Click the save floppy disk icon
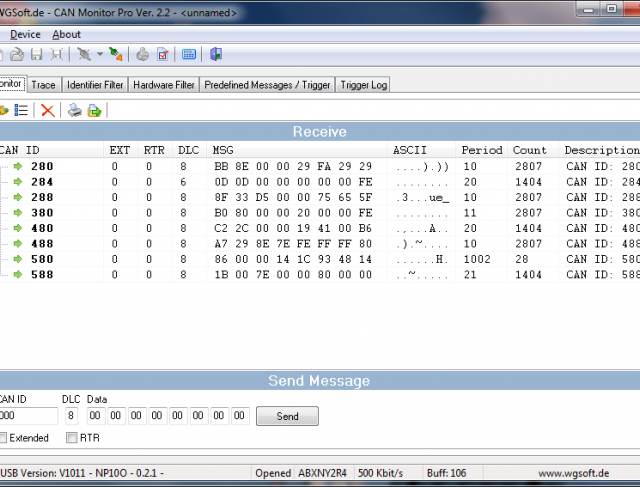This screenshot has height=487, width=640. pos(37,55)
